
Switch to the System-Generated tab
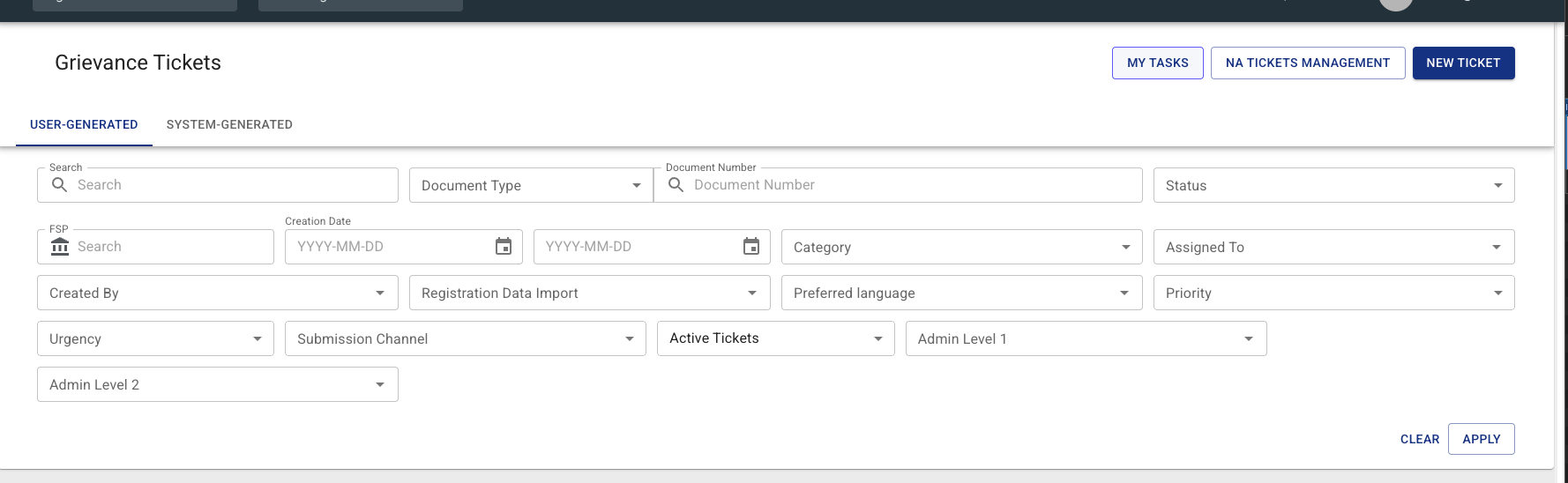229,124
